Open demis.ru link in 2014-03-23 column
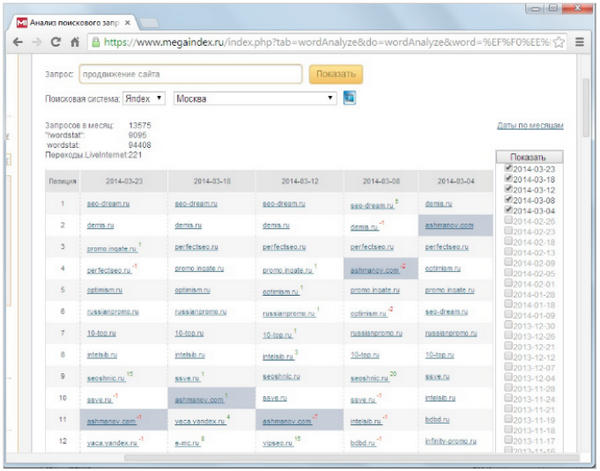Viewport: 600px width, 471px height. tap(100, 225)
